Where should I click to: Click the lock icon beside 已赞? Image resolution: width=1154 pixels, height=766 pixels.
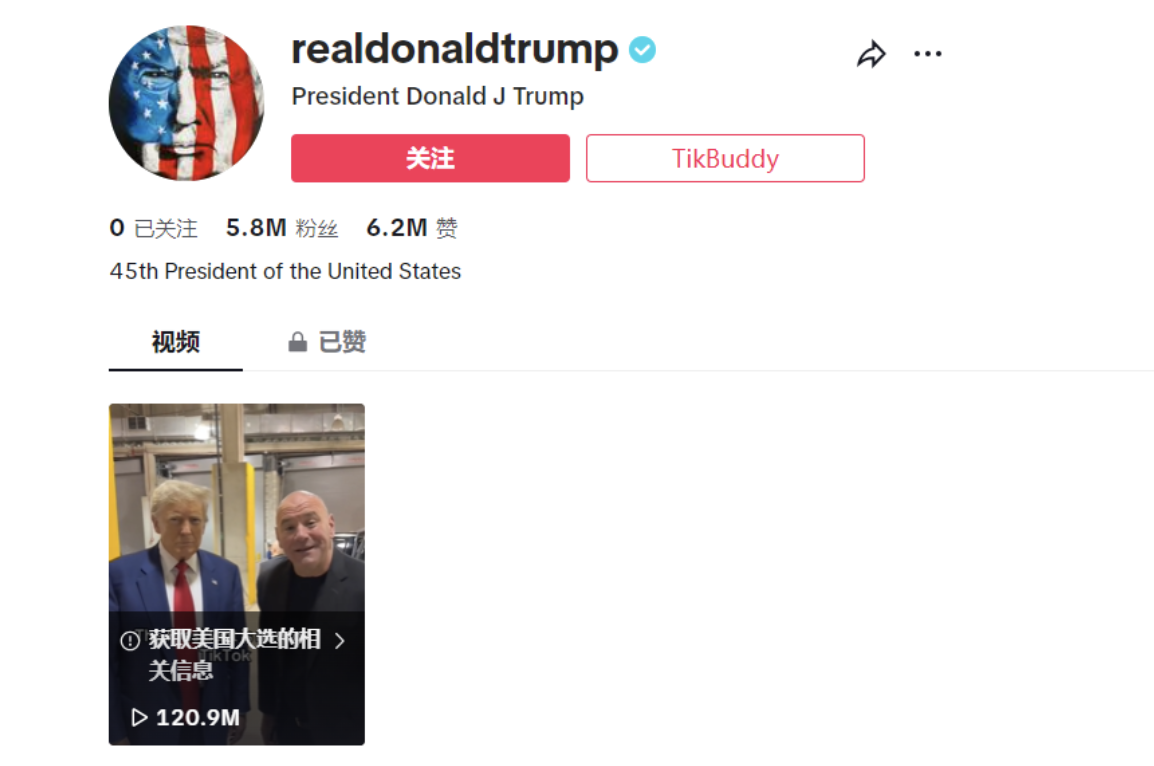297,341
